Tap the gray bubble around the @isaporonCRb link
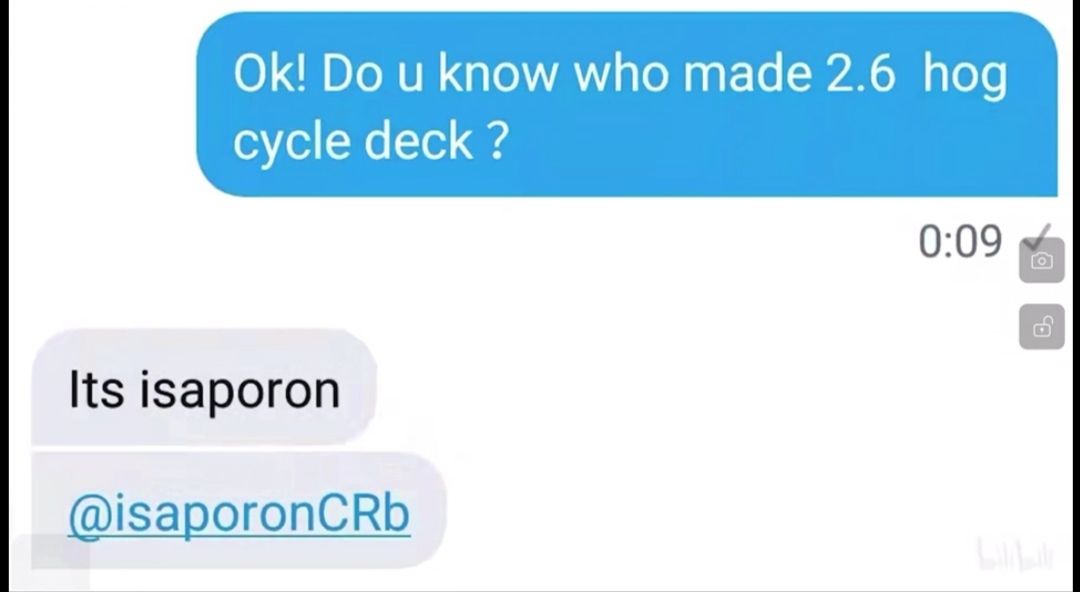Screen dimensions: 1080x592 pyautogui.click(x=239, y=510)
